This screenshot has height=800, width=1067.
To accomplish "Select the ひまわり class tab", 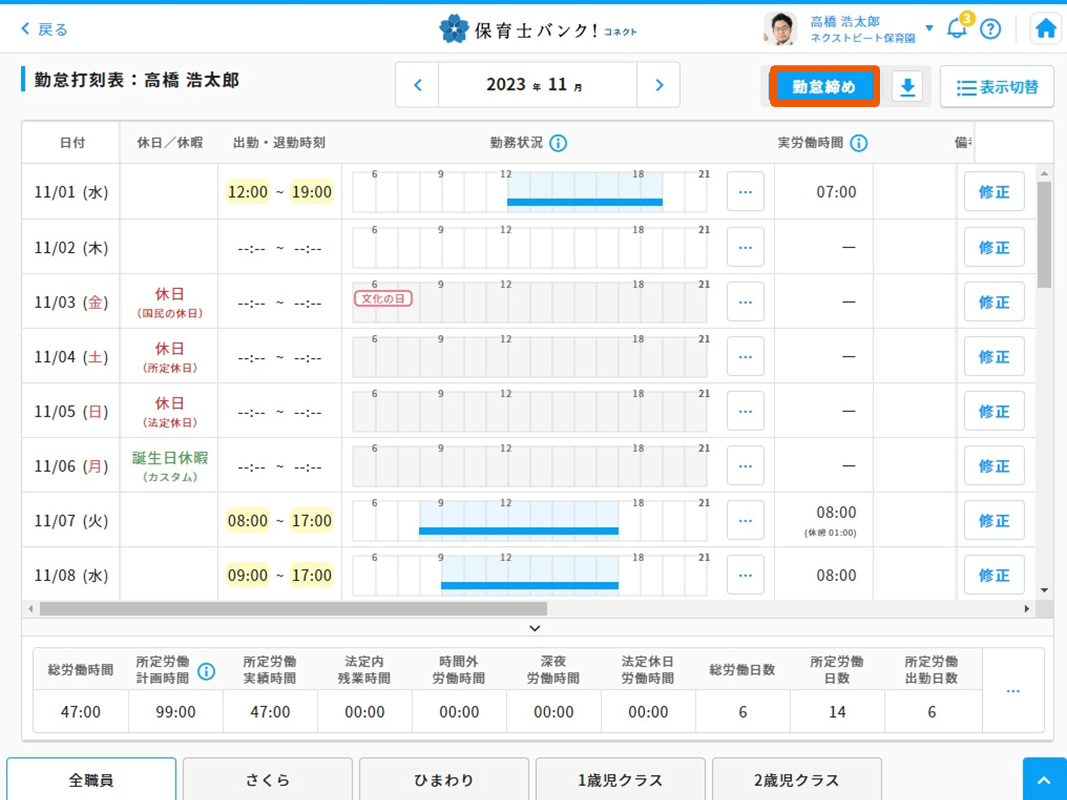I will pos(443,780).
